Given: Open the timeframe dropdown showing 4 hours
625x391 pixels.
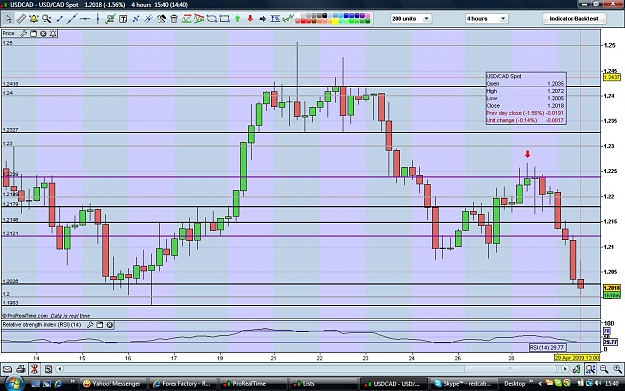Looking at the screenshot, I should (x=486, y=19).
